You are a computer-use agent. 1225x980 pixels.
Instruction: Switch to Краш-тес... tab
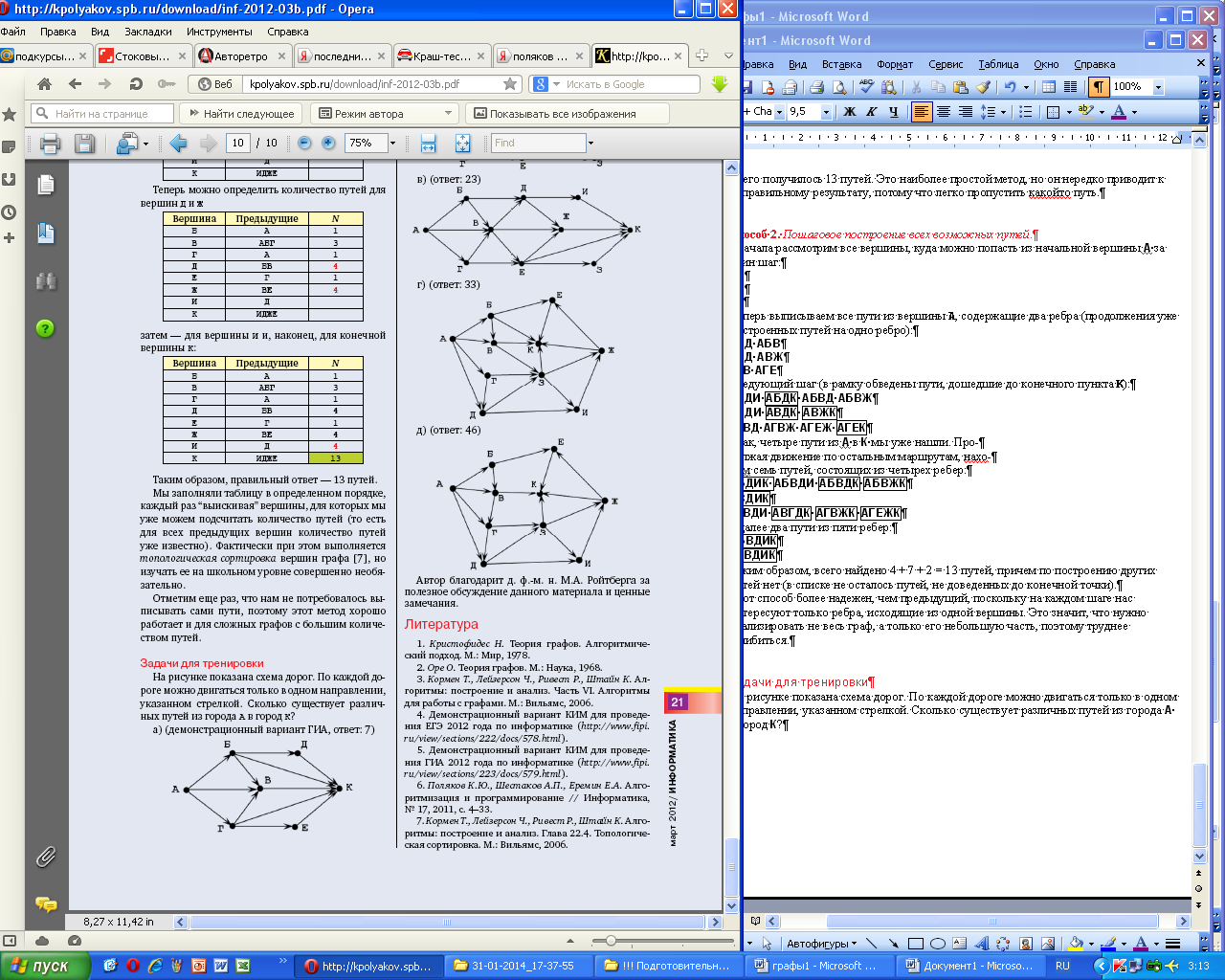pyautogui.click(x=441, y=56)
